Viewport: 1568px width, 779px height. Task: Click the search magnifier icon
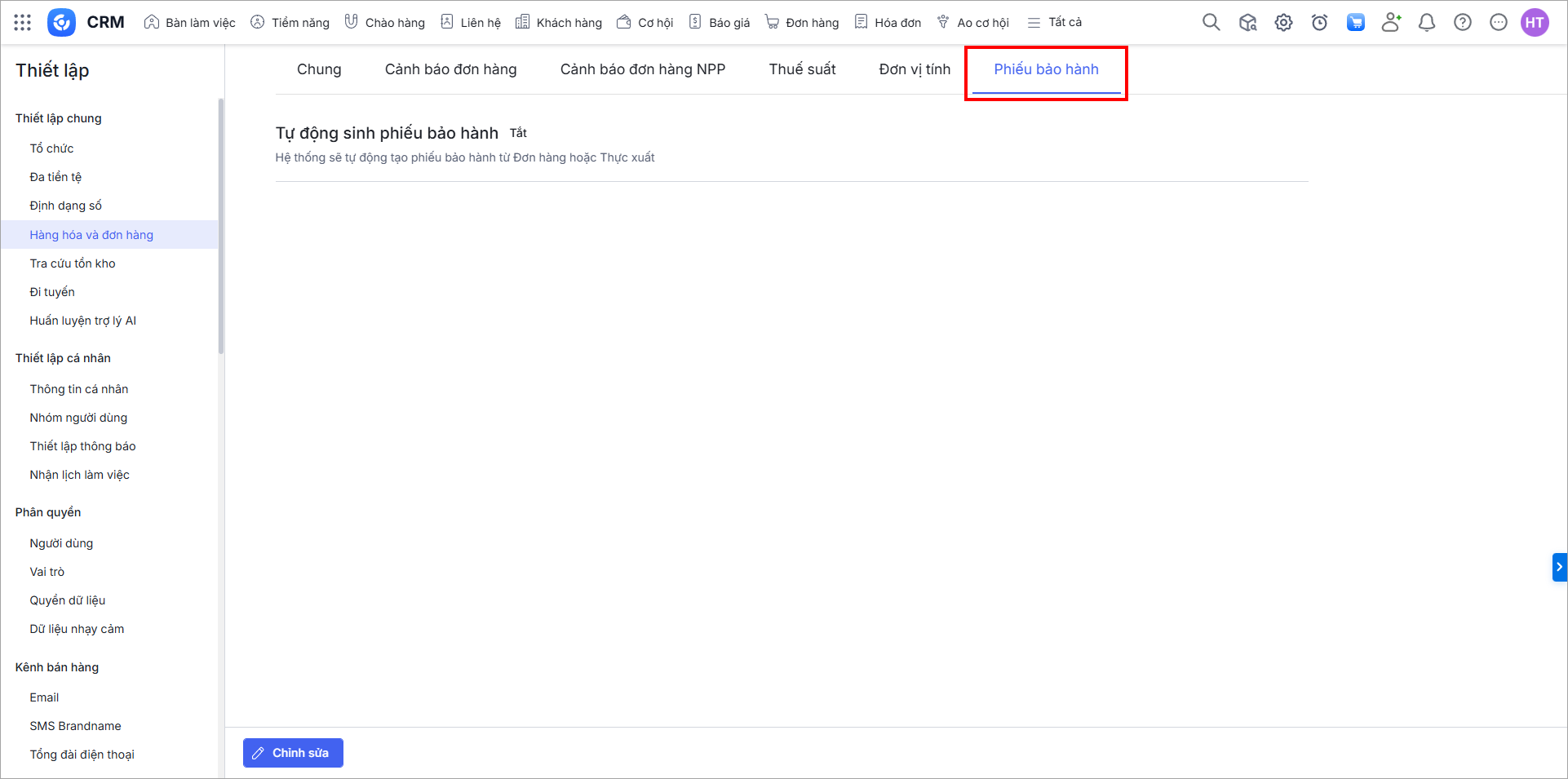[x=1211, y=23]
